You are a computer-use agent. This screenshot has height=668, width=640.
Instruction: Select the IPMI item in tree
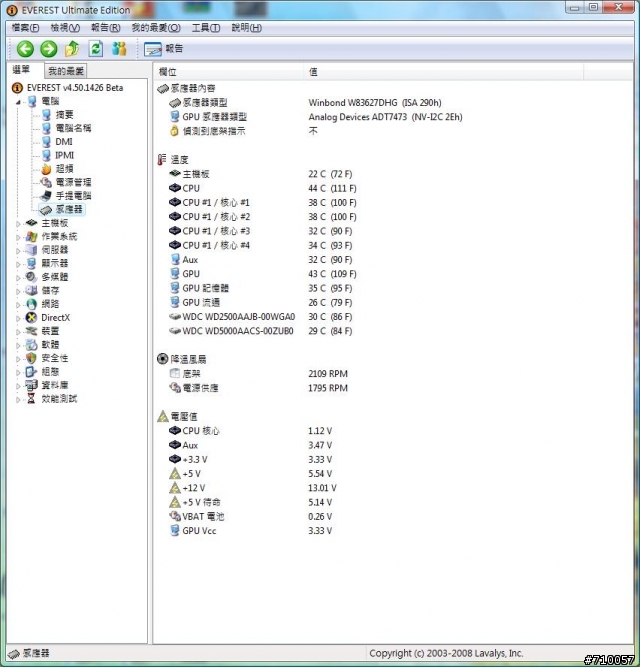click(x=64, y=155)
